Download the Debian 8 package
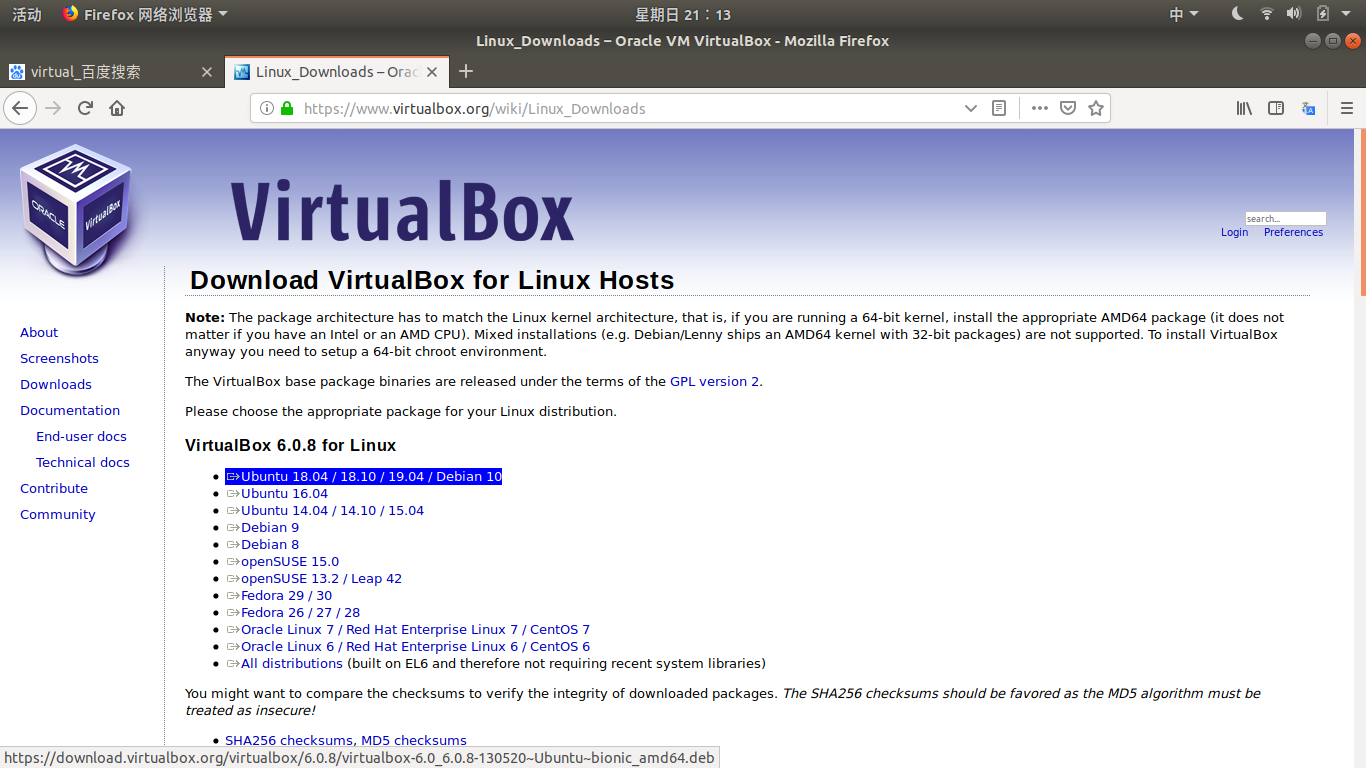 263,545
